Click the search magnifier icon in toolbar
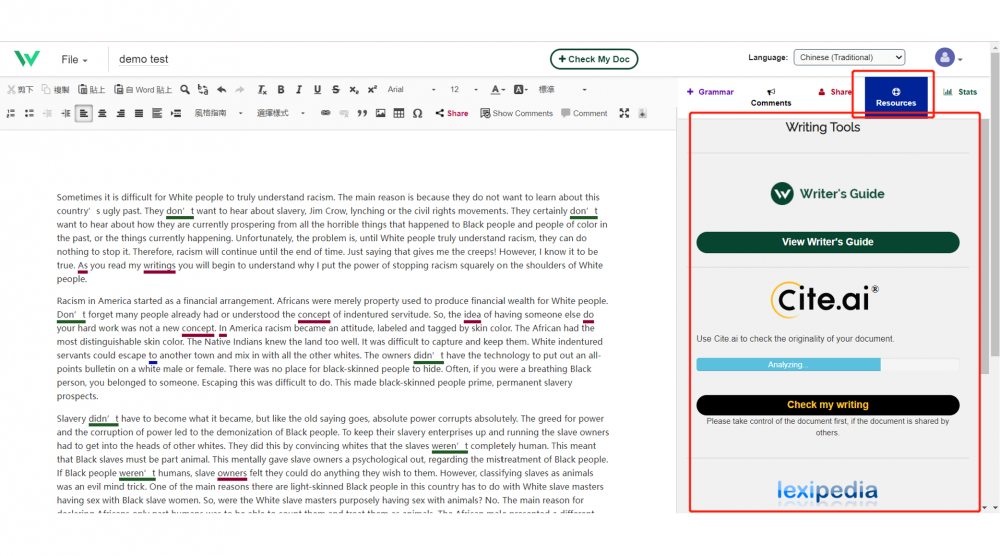The height and width of the screenshot is (556, 1000). pos(185,90)
